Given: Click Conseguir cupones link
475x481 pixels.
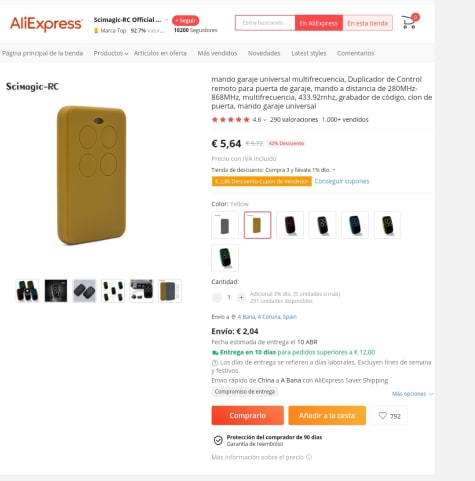Looking at the screenshot, I should pyautogui.click(x=342, y=181).
